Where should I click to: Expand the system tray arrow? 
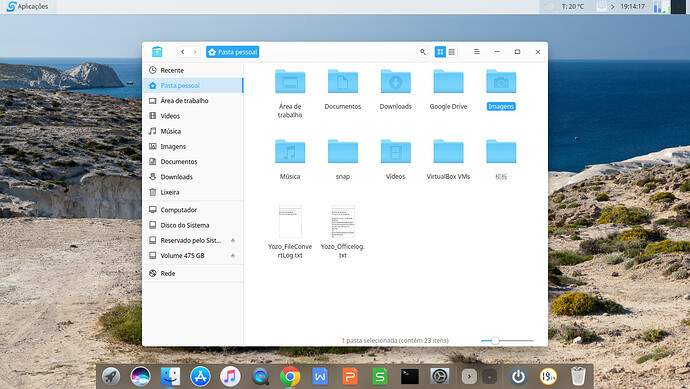(613, 7)
